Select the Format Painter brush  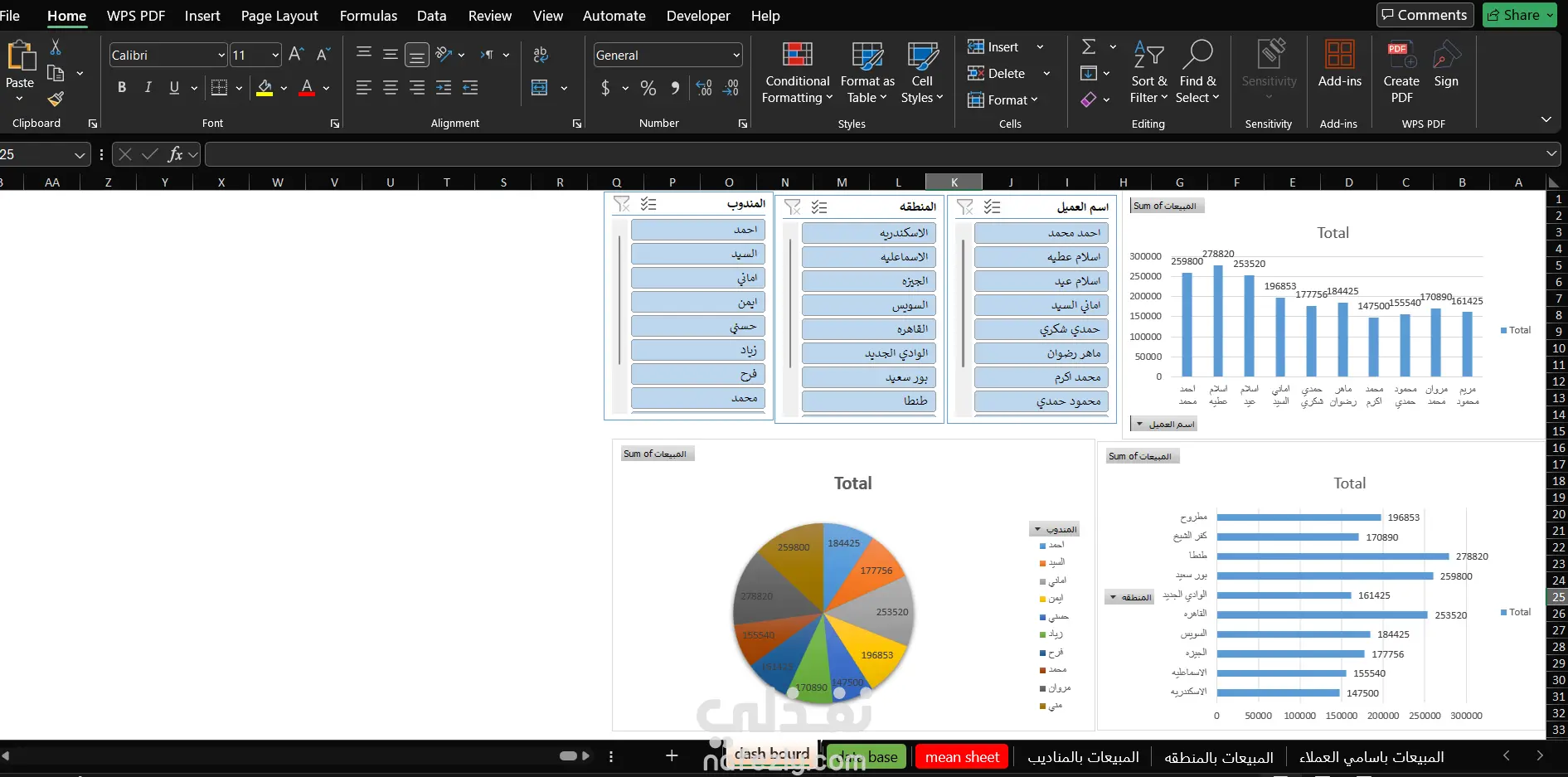pos(56,99)
